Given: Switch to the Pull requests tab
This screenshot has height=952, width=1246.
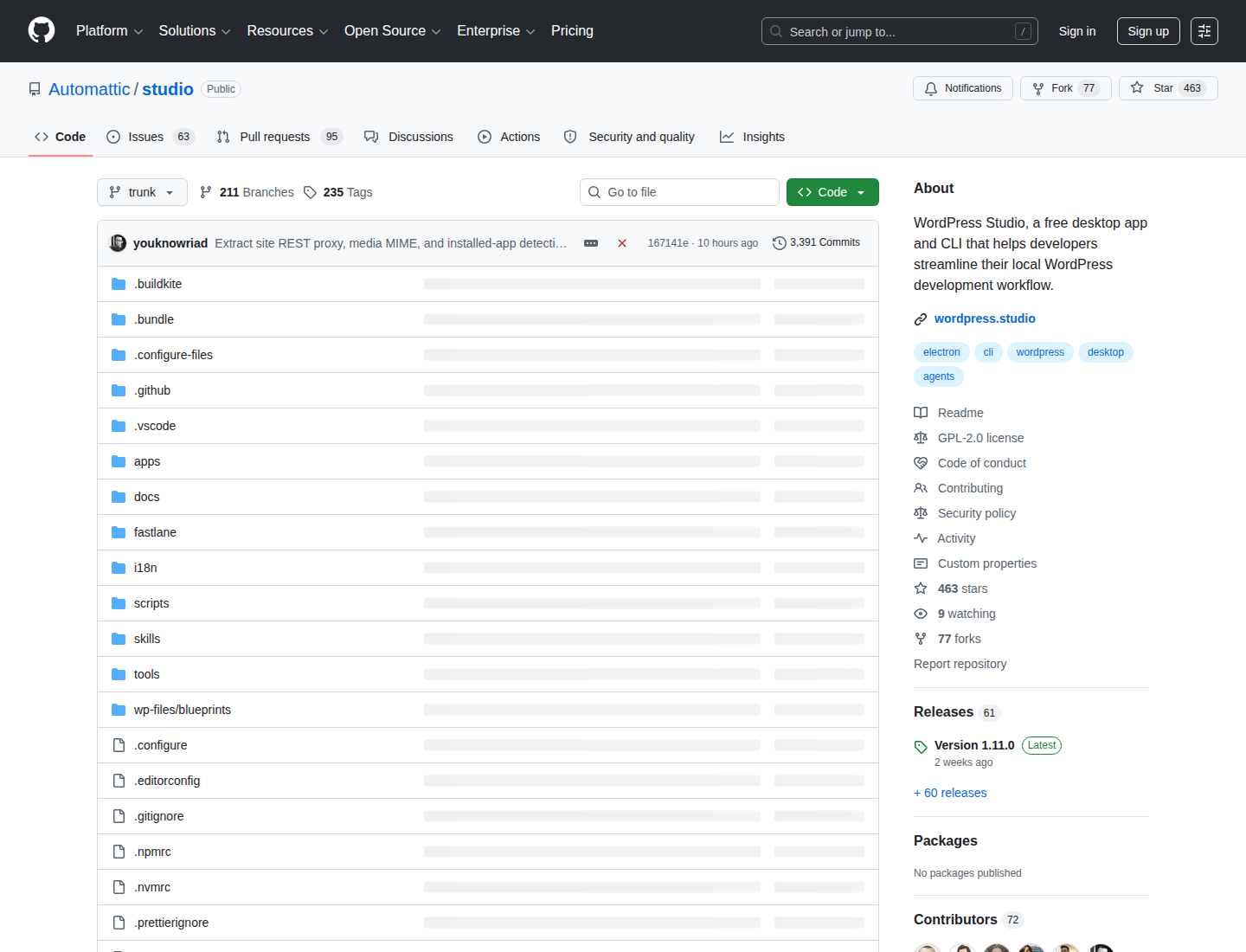Looking at the screenshot, I should pos(279,137).
